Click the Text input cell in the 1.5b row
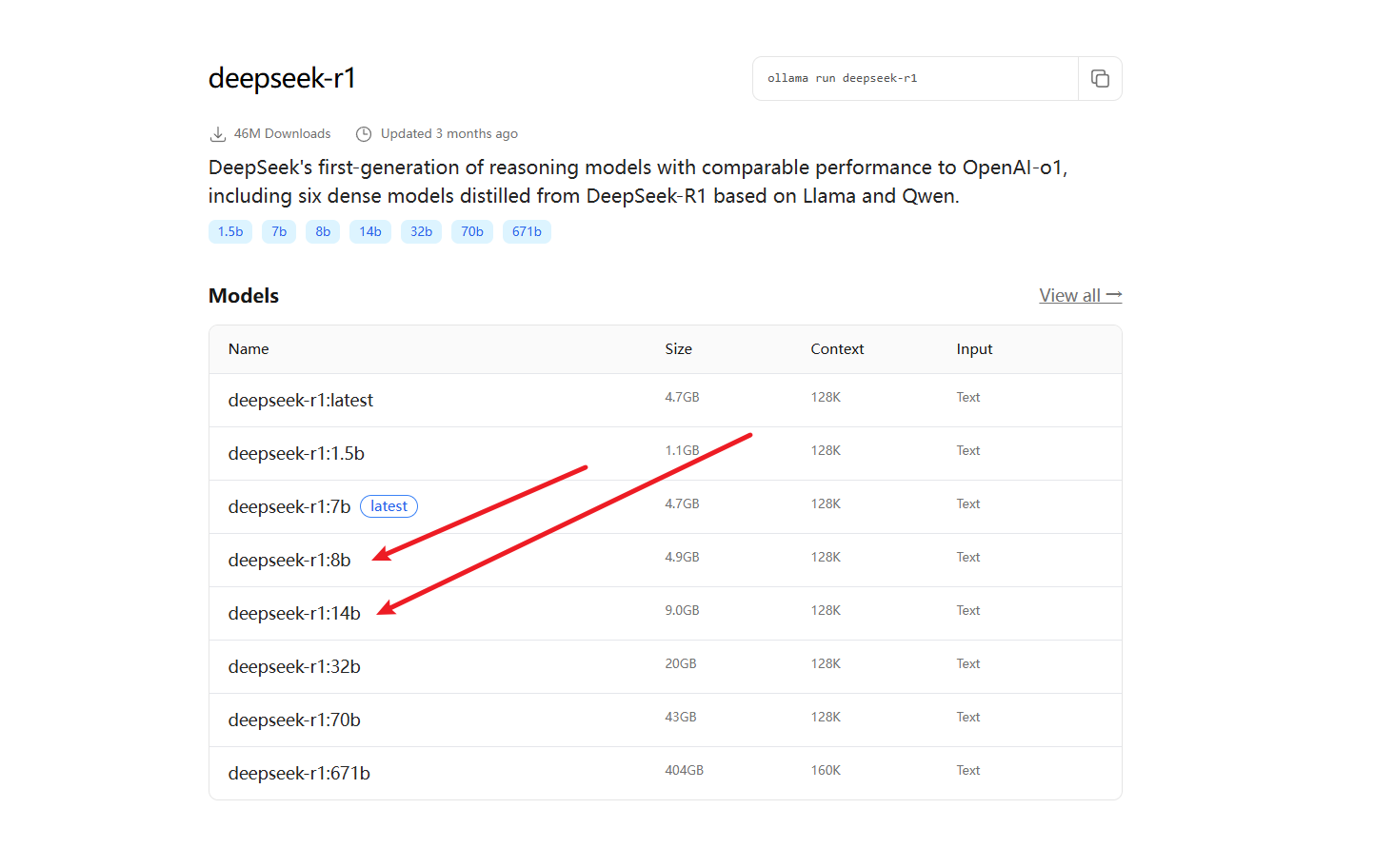1375x868 pixels. 968,450
